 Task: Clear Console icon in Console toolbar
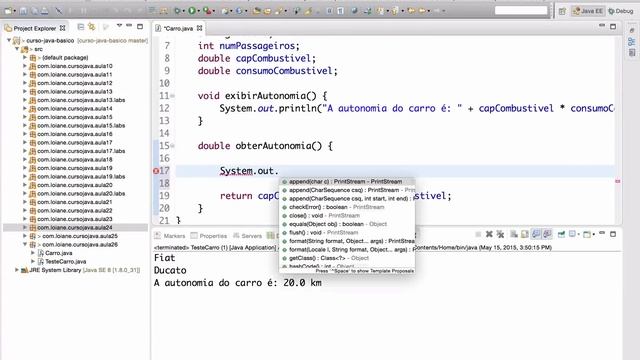click(514, 234)
